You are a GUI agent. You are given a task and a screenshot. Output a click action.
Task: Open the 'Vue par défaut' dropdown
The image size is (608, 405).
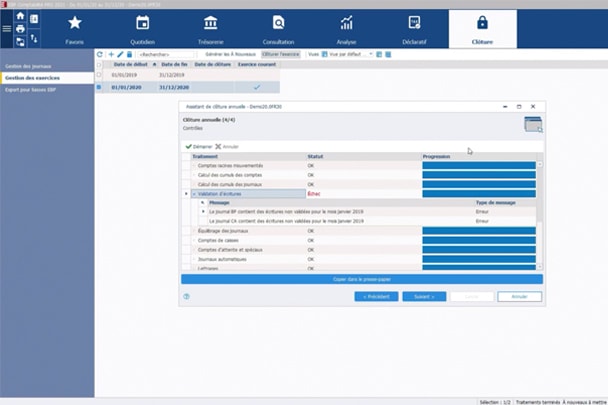(x=348, y=54)
